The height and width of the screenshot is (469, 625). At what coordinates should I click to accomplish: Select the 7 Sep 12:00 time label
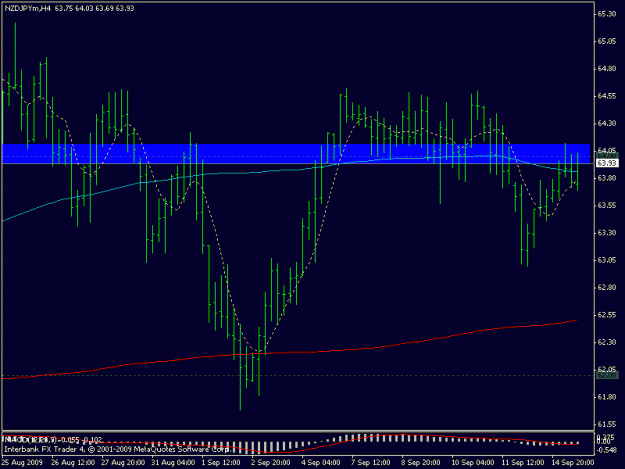coord(371,463)
